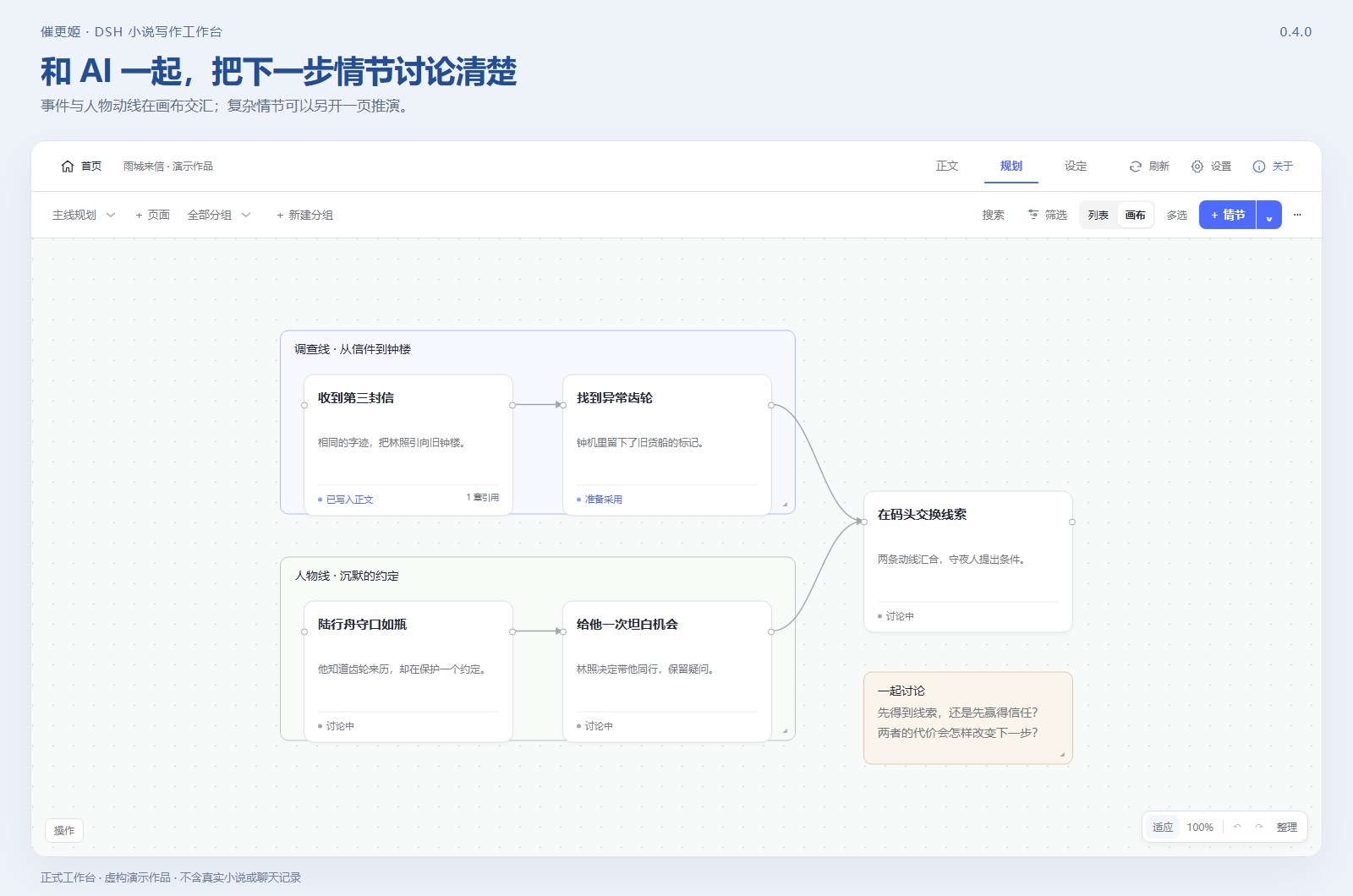Click the right port of 在码头交换线索 card
Screen dimensions: 1353x896
click(x=1072, y=522)
